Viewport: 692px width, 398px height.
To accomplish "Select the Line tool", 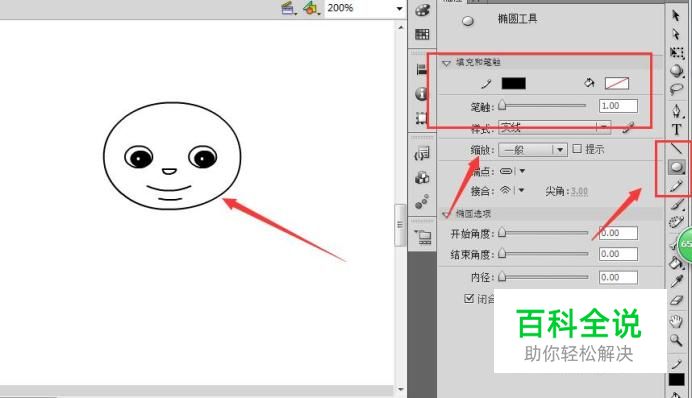I will click(676, 149).
